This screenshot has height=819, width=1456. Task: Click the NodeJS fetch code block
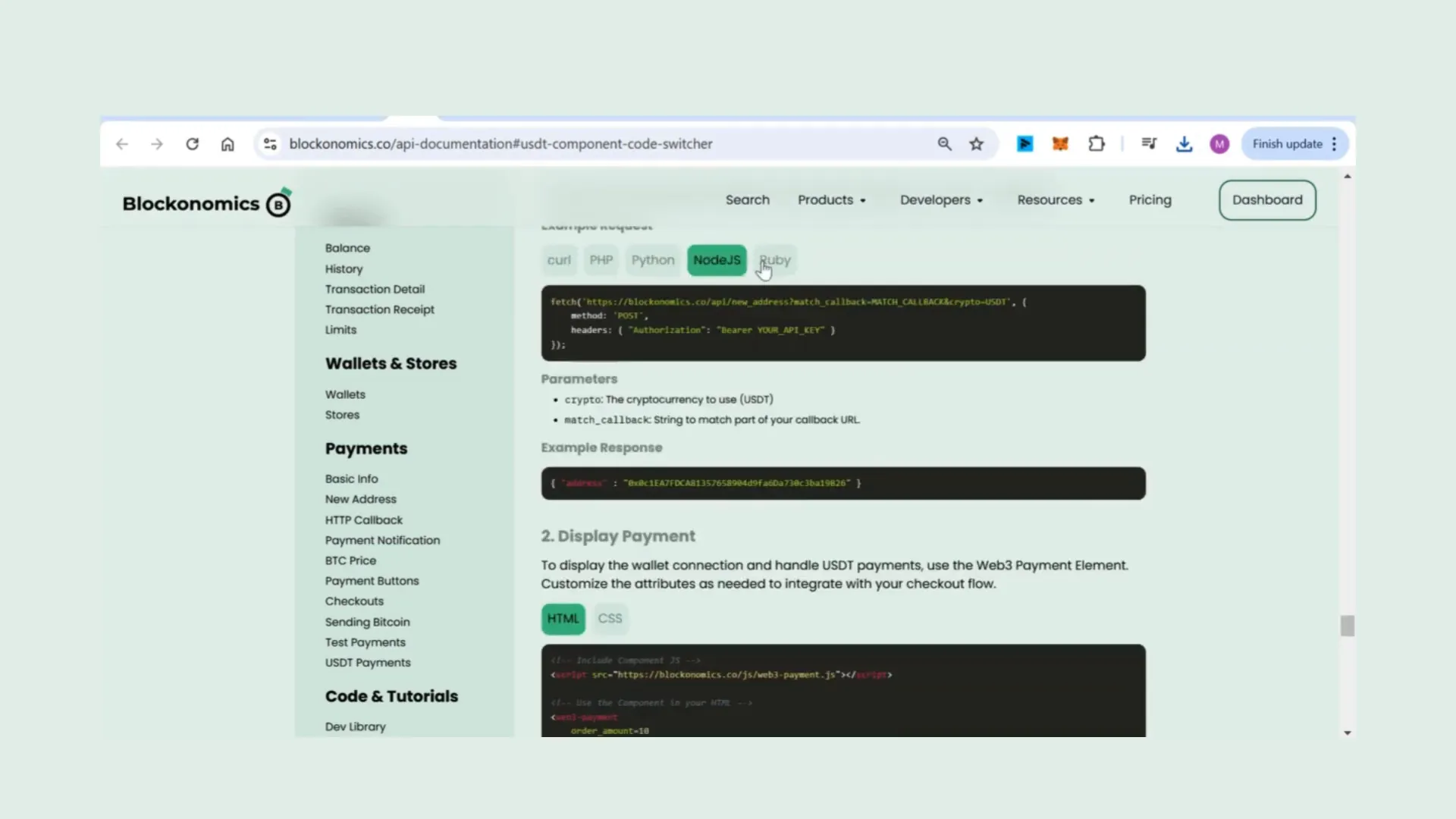click(x=843, y=323)
